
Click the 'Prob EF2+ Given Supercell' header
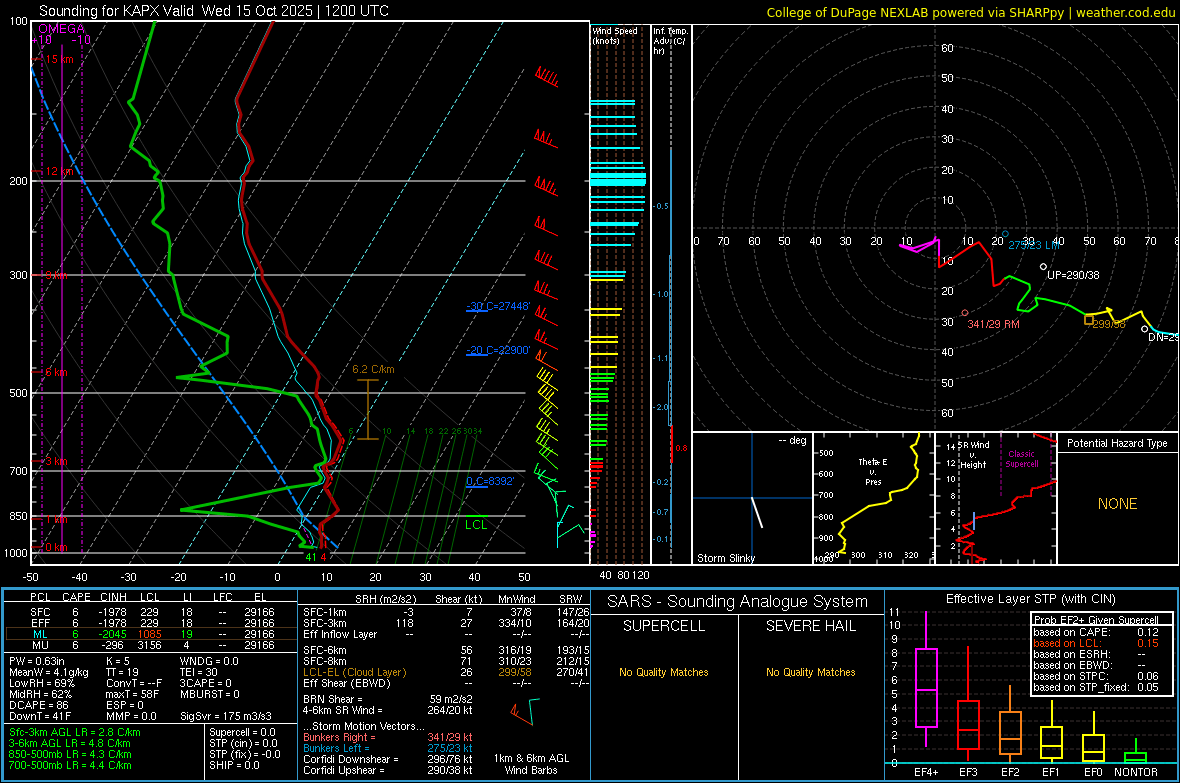(x=1096, y=620)
